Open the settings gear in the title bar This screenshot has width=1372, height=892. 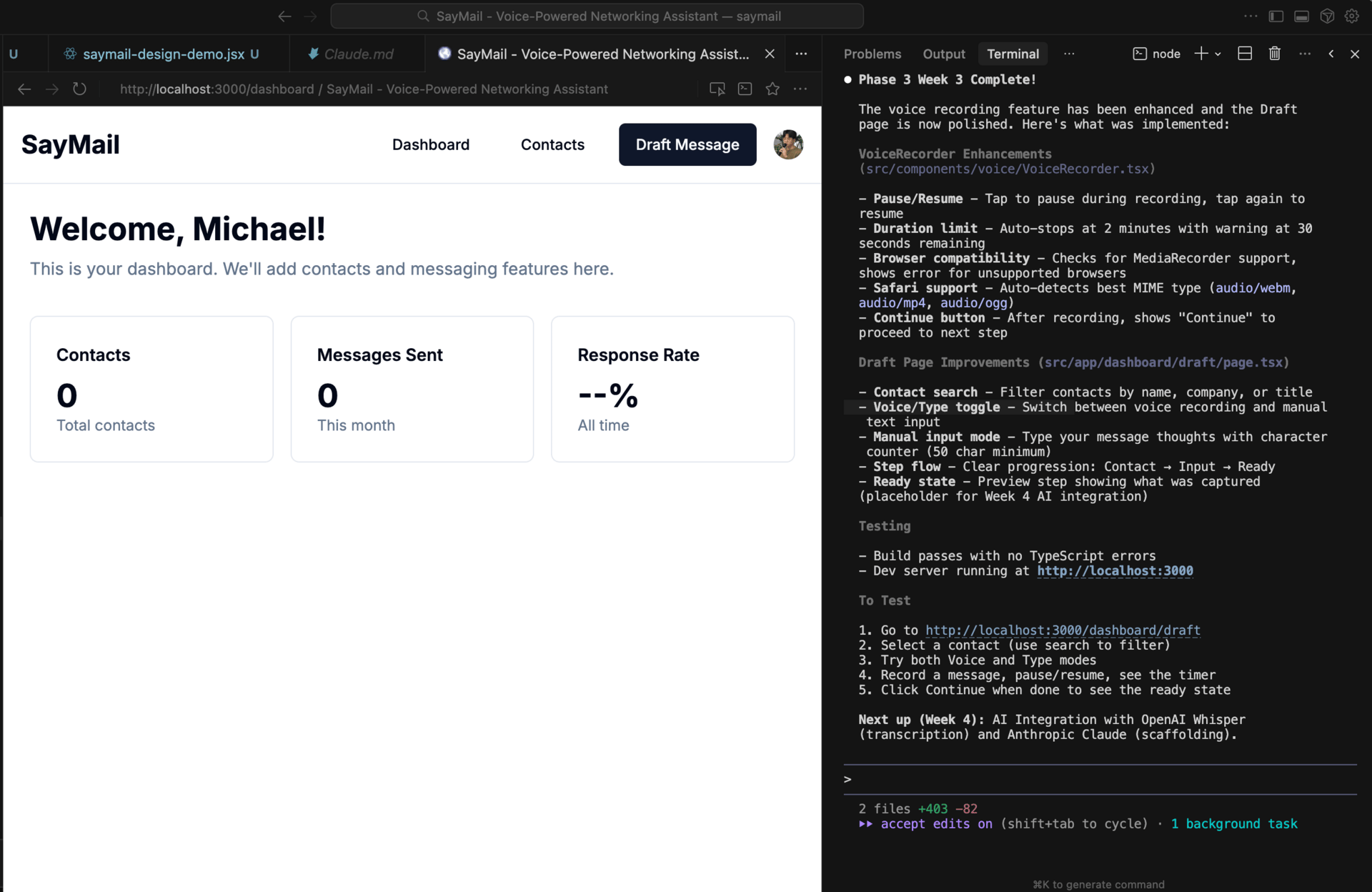pyautogui.click(x=1351, y=16)
